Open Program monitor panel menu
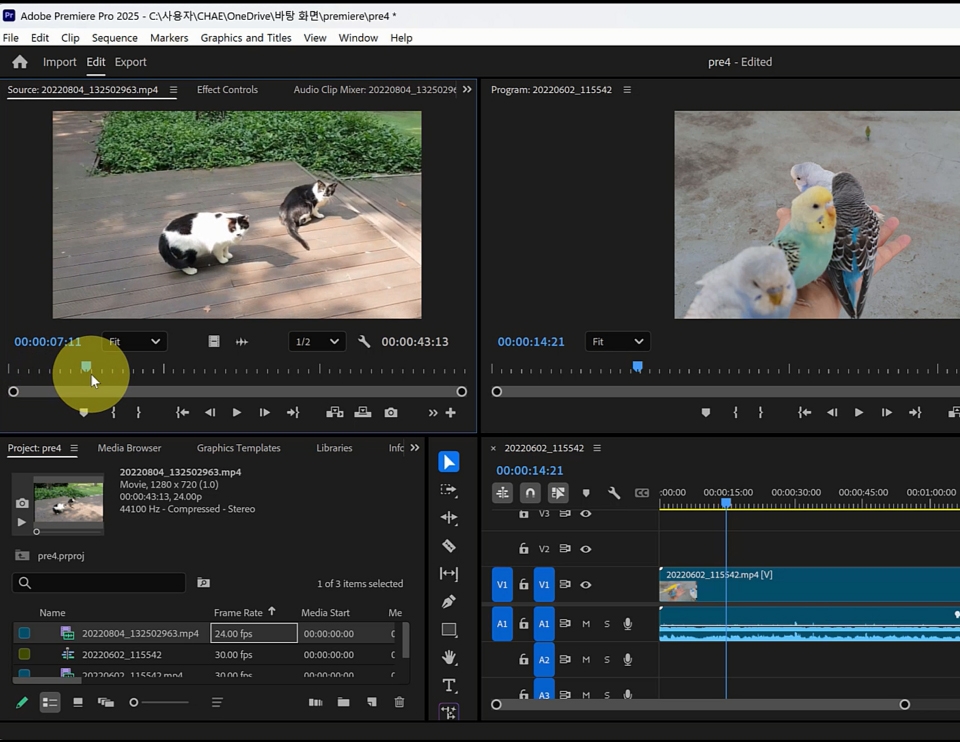The image size is (960, 742). pos(627,89)
